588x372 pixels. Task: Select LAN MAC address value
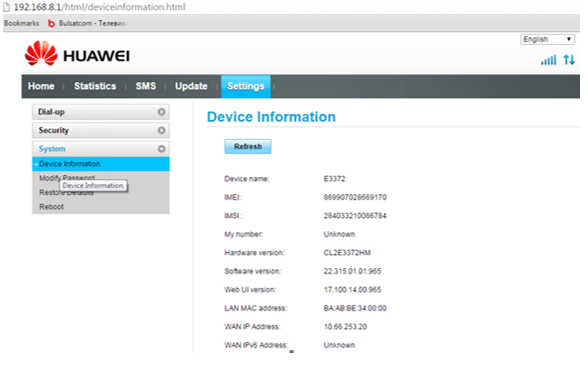point(355,308)
